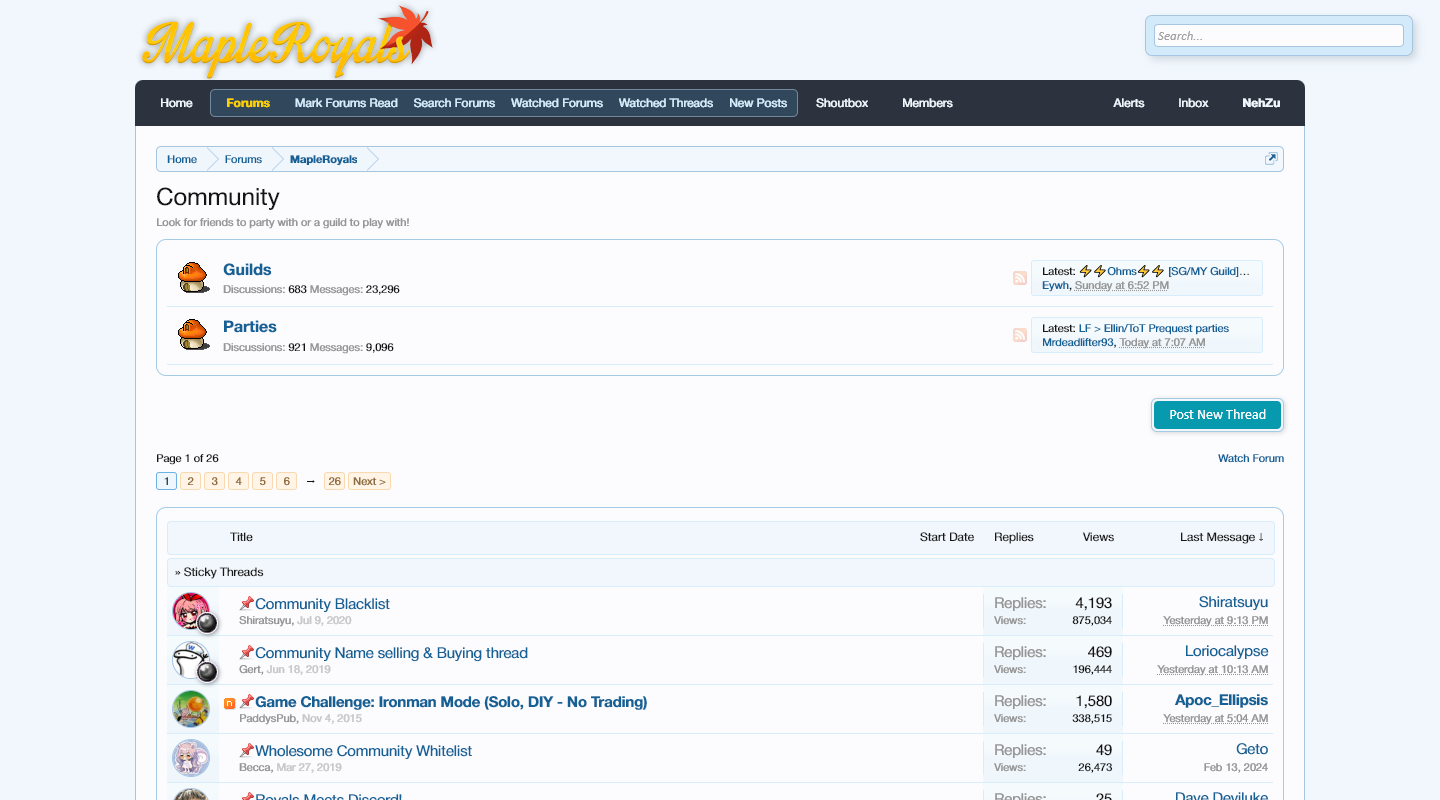The height and width of the screenshot is (800, 1440).
Task: Go to page 26 of the thread list
Action: [334, 481]
